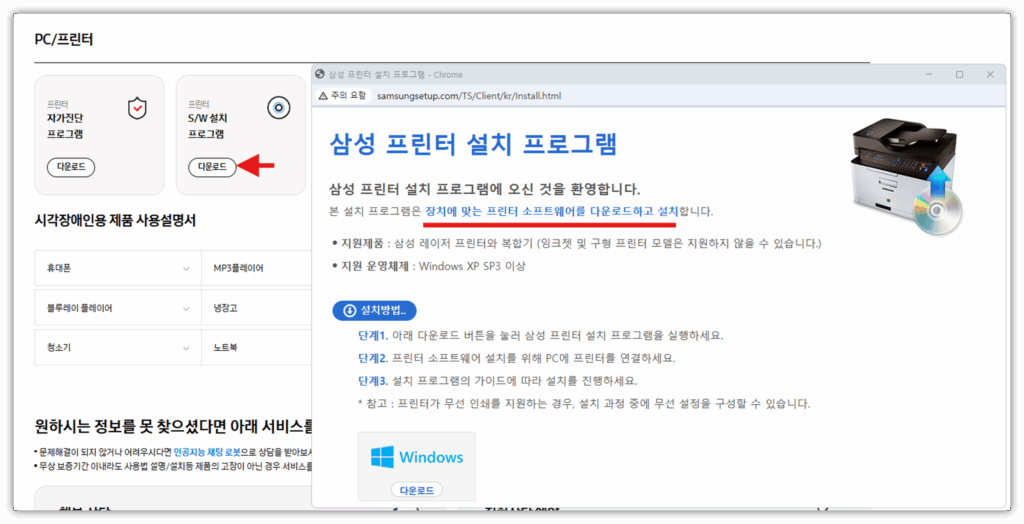This screenshot has height=524, width=1024.
Task: Click the 삼성 프린터 설치 프로그램 heading
Action: [473, 144]
